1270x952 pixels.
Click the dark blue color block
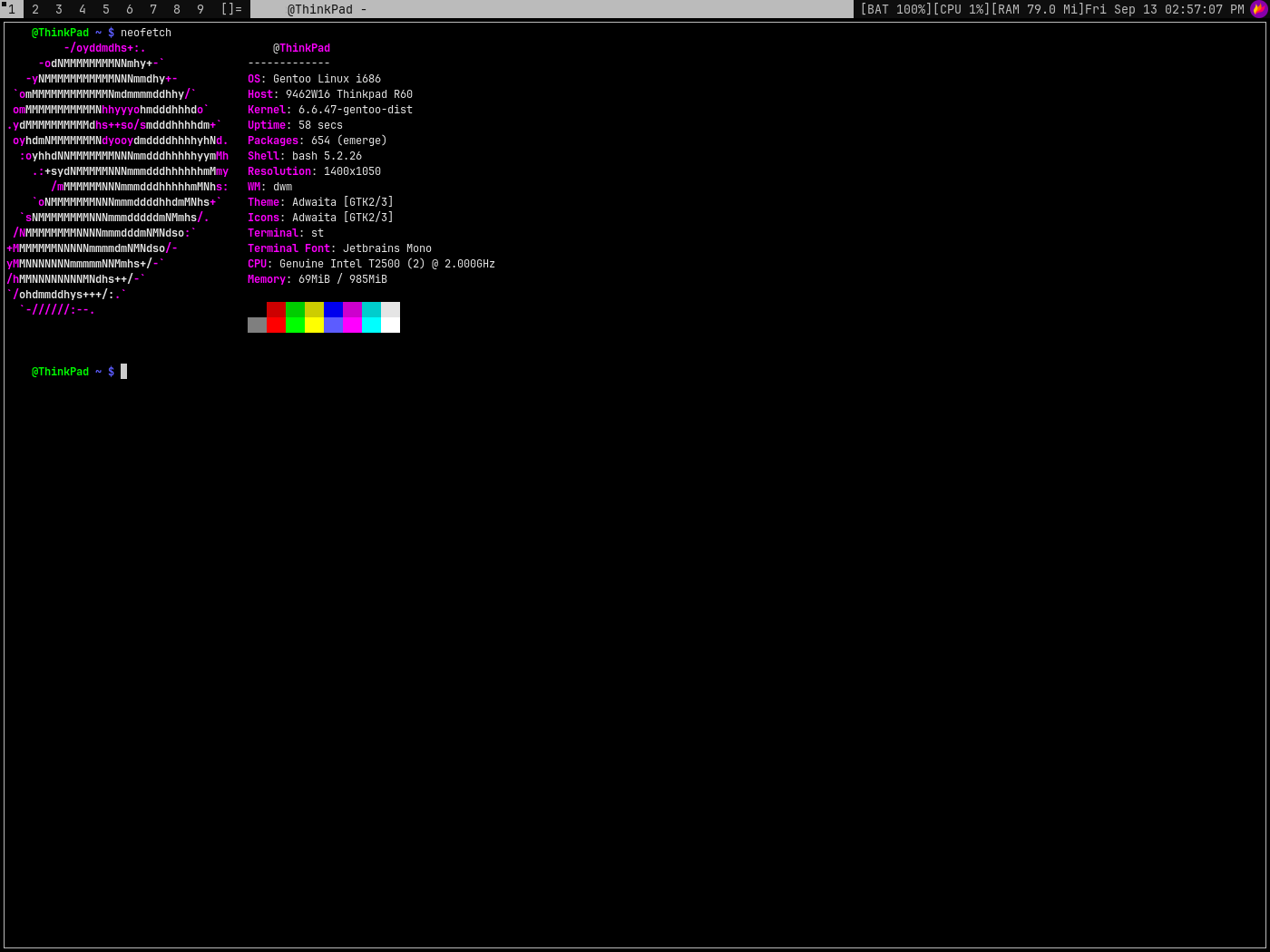[333, 309]
